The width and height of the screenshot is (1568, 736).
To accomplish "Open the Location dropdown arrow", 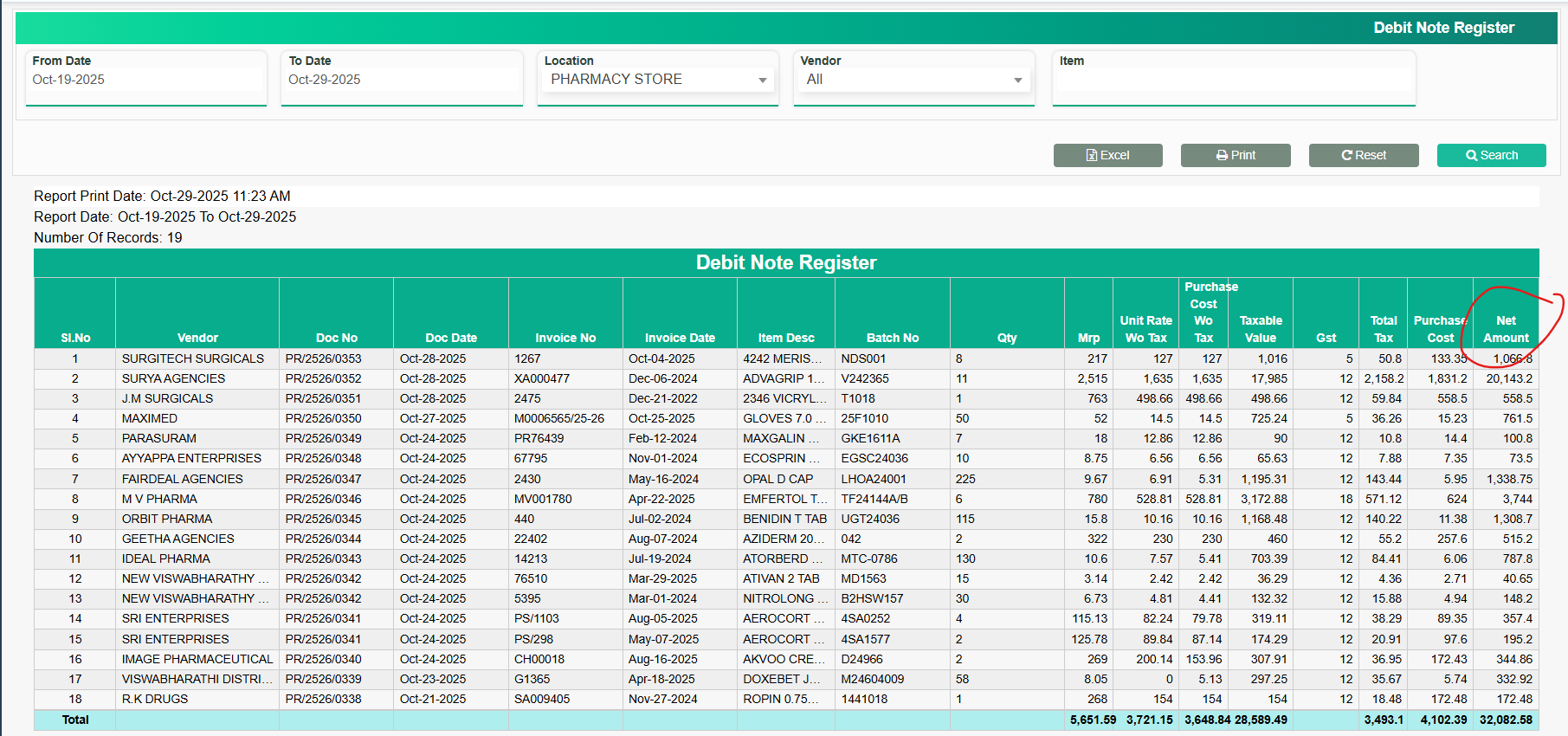I will pos(762,80).
